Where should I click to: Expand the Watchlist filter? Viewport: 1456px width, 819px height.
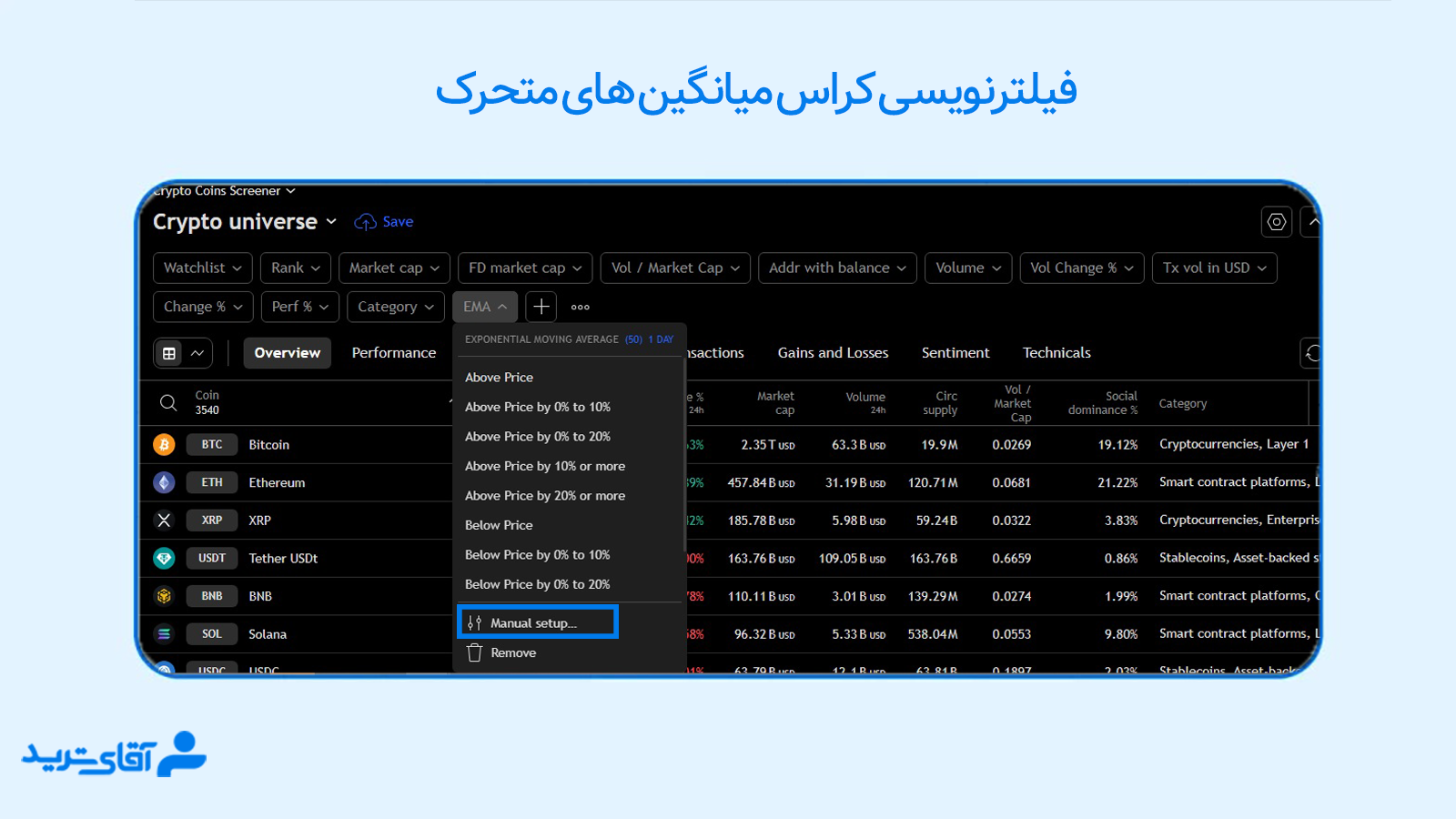point(202,268)
